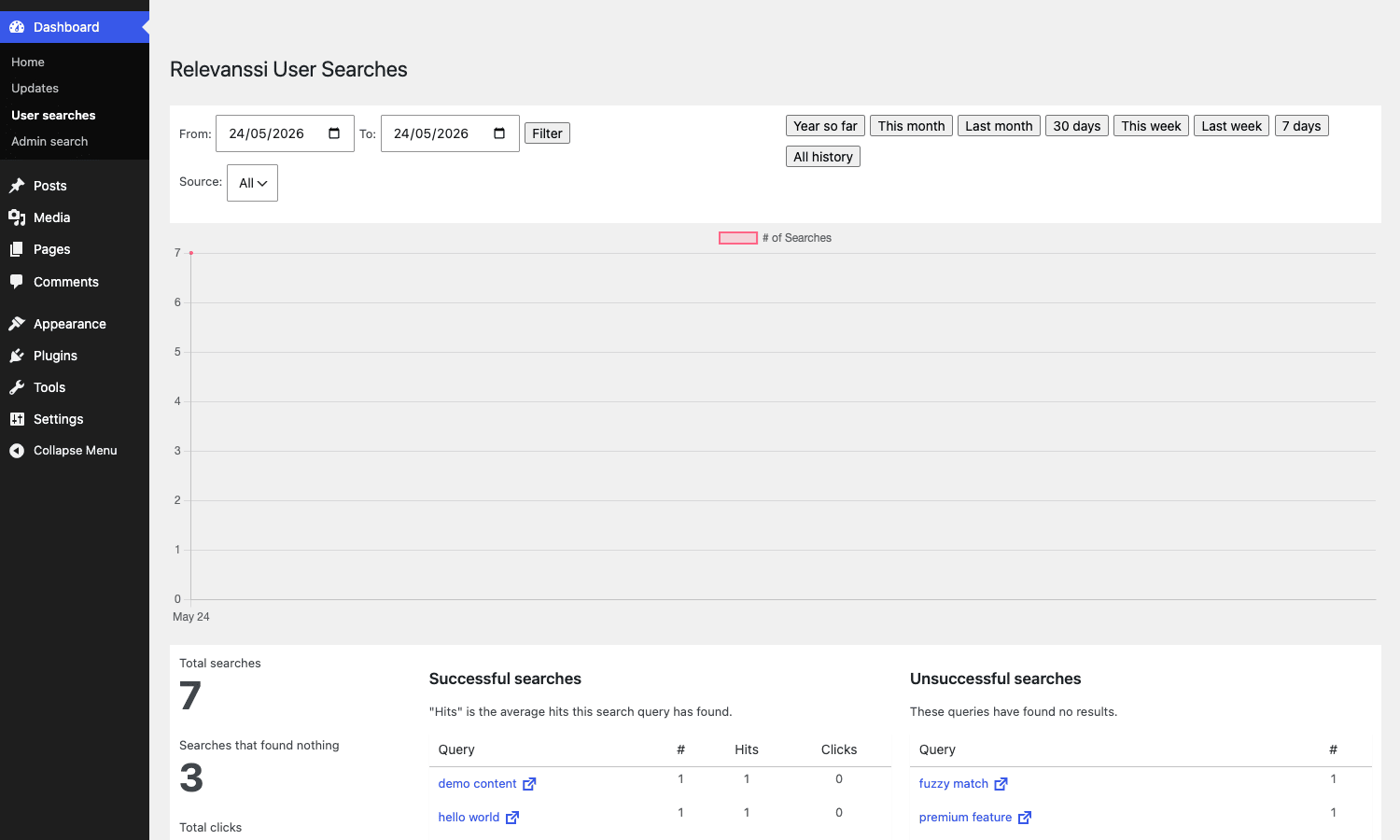Open the Plugins menu
1400x840 pixels.
point(75,356)
